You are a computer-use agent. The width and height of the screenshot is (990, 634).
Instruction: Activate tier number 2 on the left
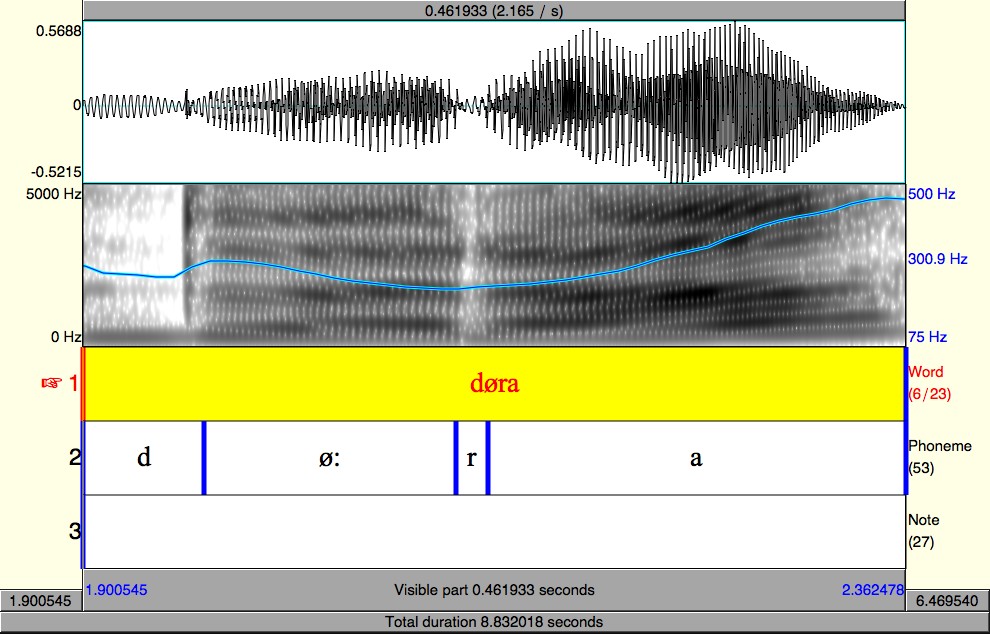pos(74,458)
